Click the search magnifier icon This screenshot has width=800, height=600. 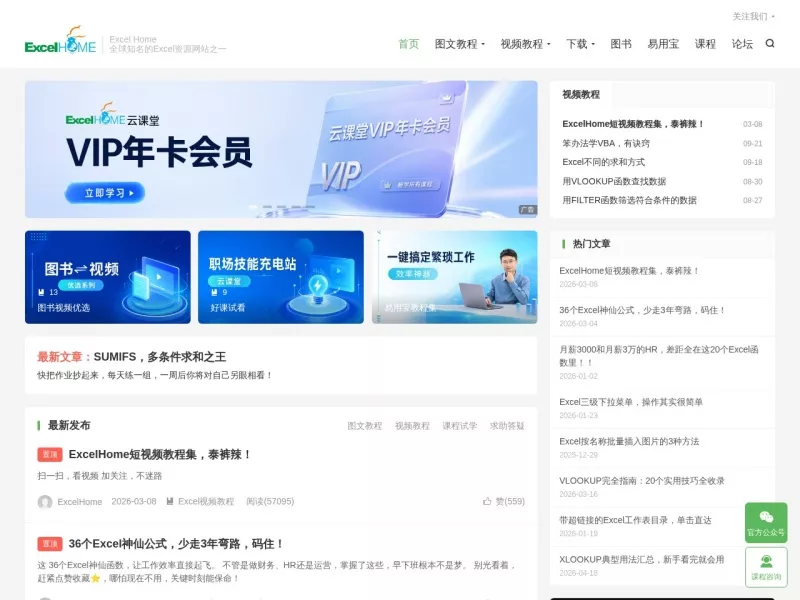pos(770,43)
